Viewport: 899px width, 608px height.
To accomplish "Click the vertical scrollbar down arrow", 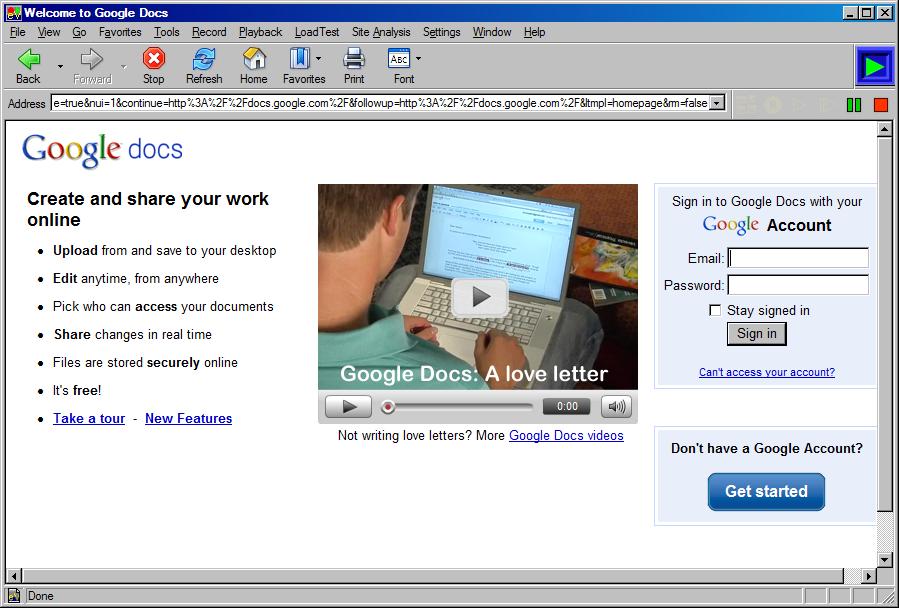I will pyautogui.click(x=885, y=560).
